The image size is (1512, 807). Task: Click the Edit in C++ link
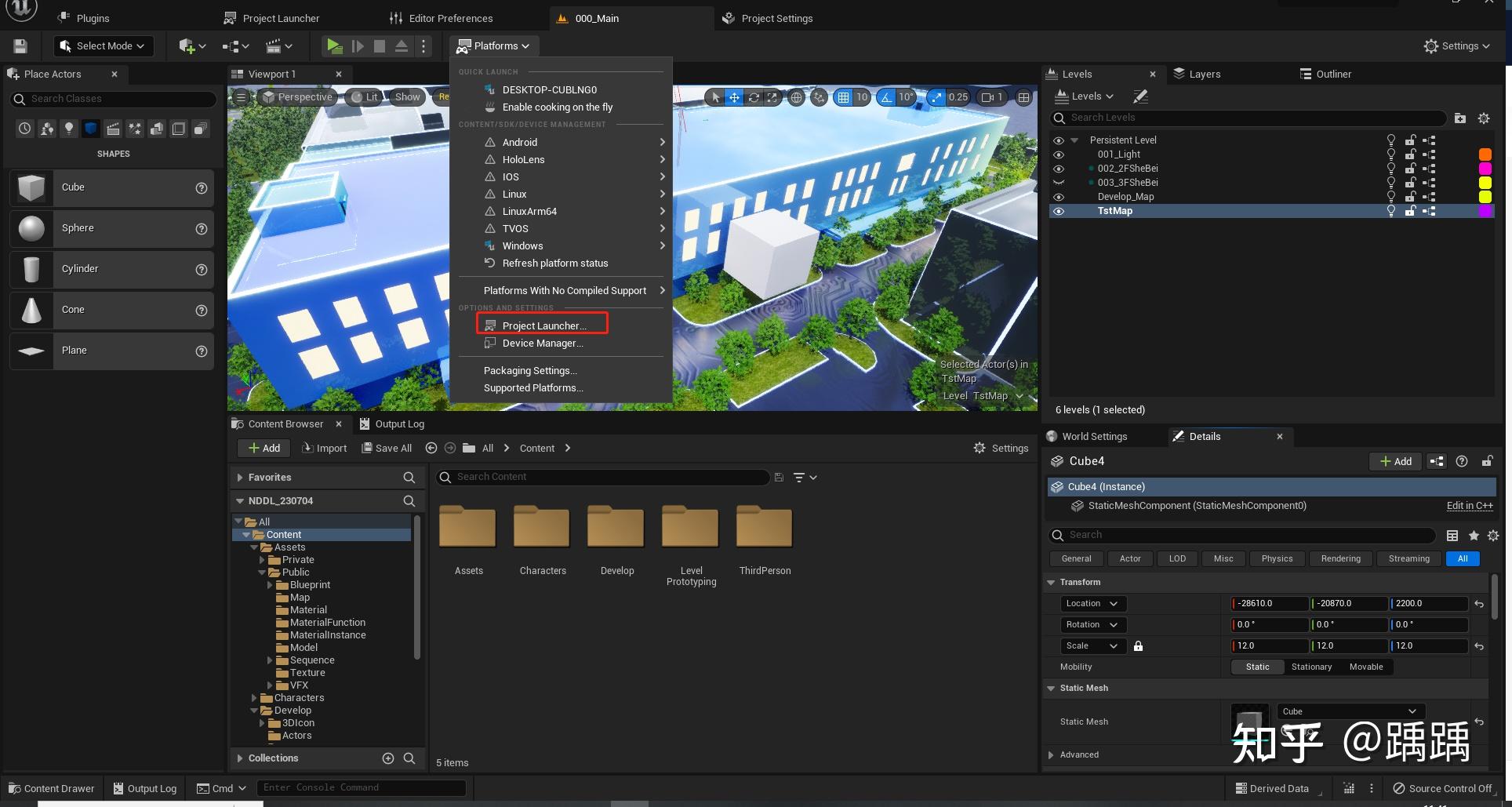pyautogui.click(x=1469, y=506)
